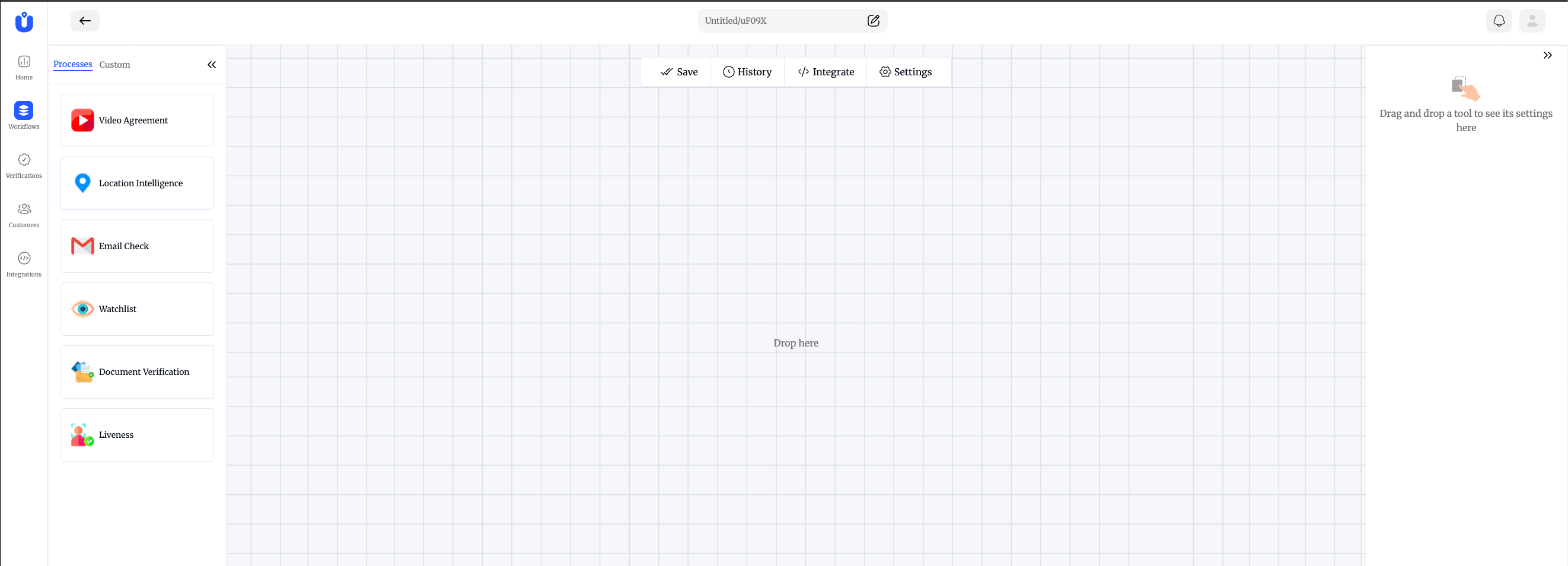
Task: Open Customers in the sidebar
Action: pos(24,215)
